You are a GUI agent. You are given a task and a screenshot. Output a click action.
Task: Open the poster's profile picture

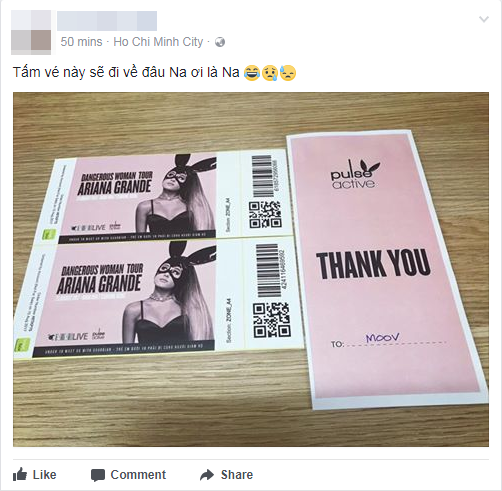[31, 32]
